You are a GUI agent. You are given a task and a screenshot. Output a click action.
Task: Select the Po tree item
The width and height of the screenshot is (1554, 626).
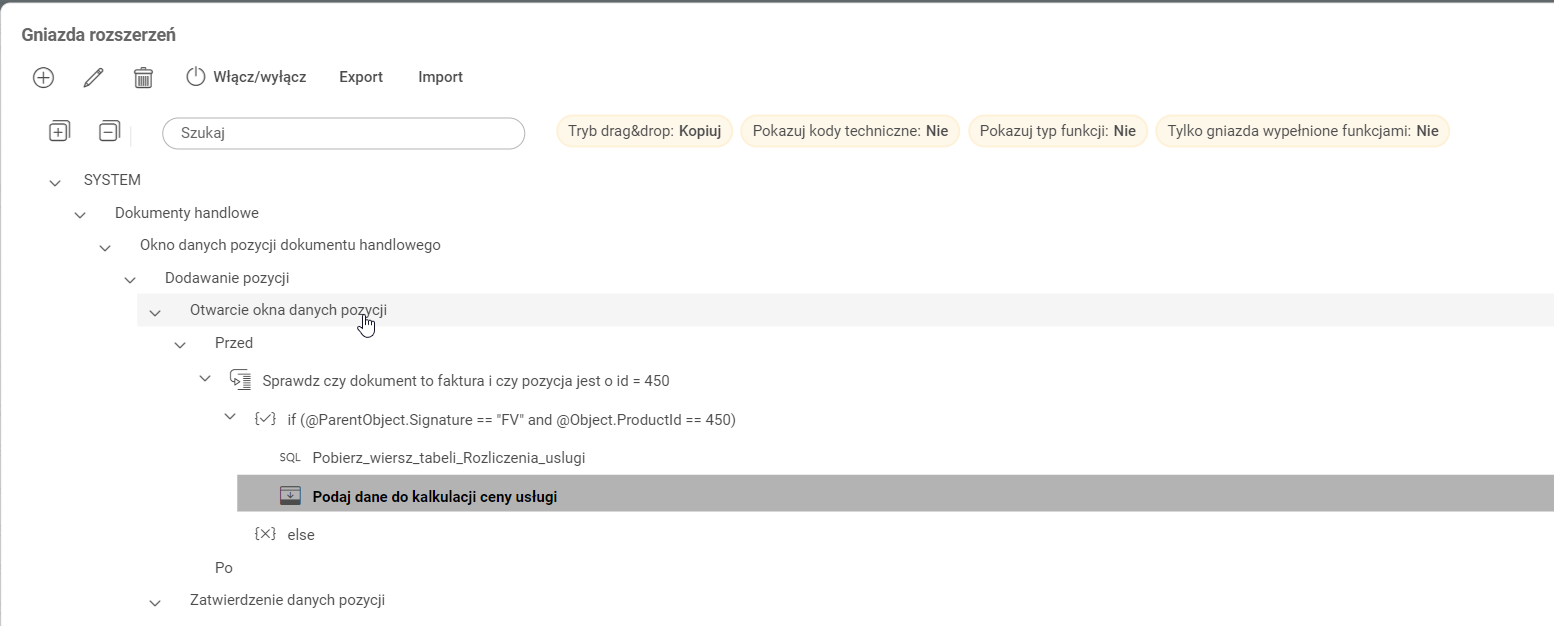click(224, 568)
